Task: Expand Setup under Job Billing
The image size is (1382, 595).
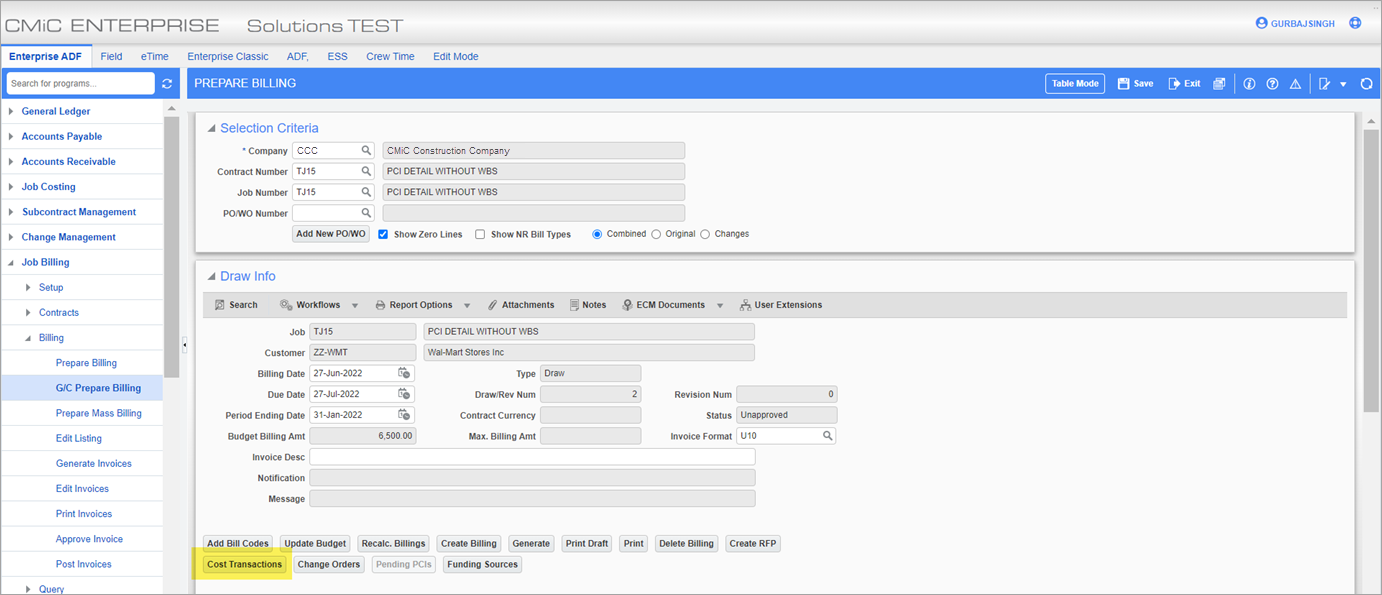Action: [28, 287]
